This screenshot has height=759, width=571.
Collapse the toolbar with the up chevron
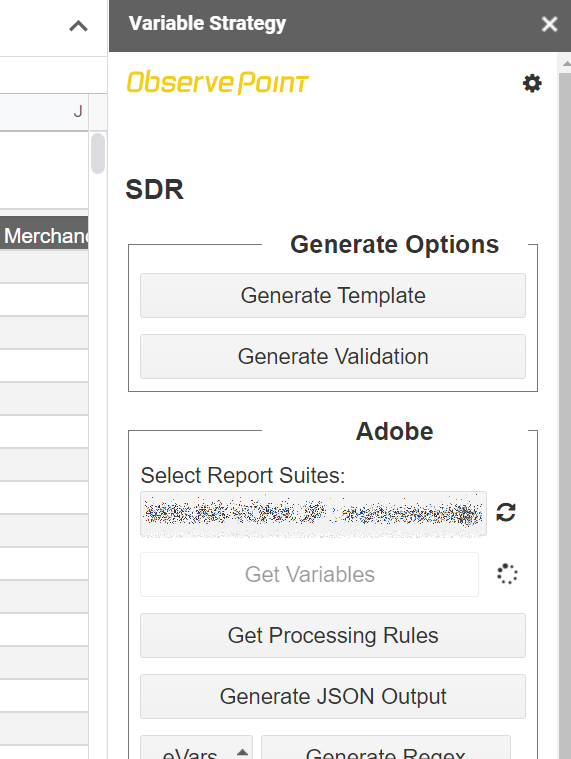(x=78, y=26)
